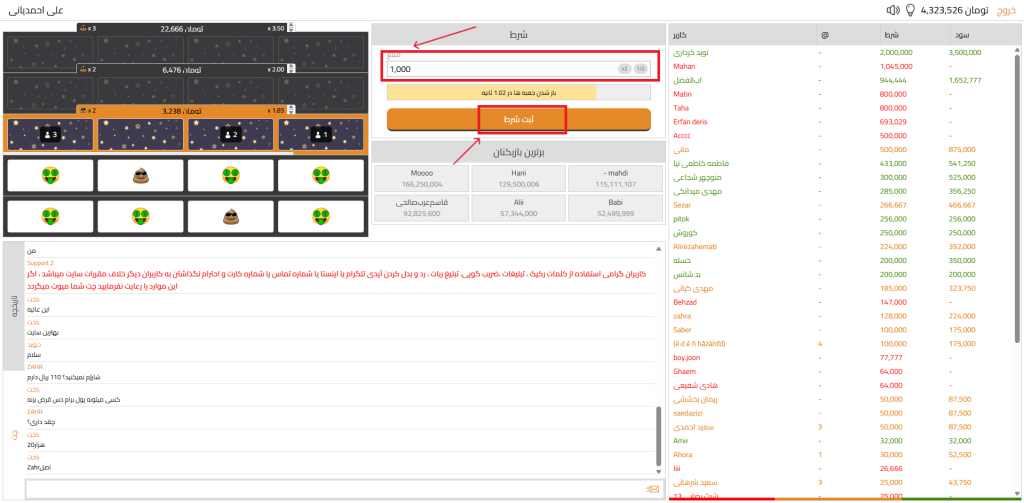Click the 1,652,777 profit value

(965, 80)
